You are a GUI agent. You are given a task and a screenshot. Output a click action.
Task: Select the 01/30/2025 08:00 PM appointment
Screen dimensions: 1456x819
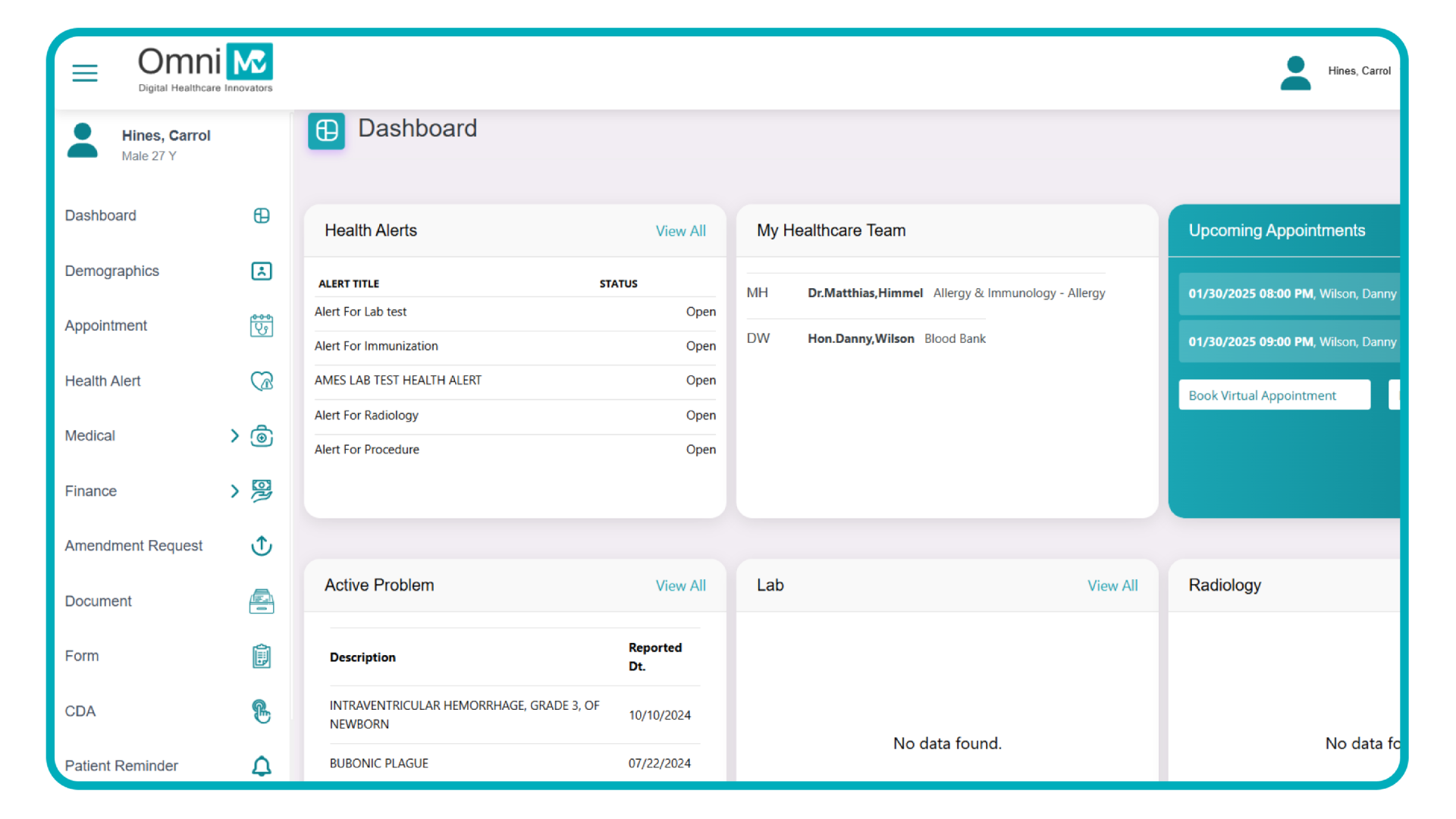pos(1290,292)
